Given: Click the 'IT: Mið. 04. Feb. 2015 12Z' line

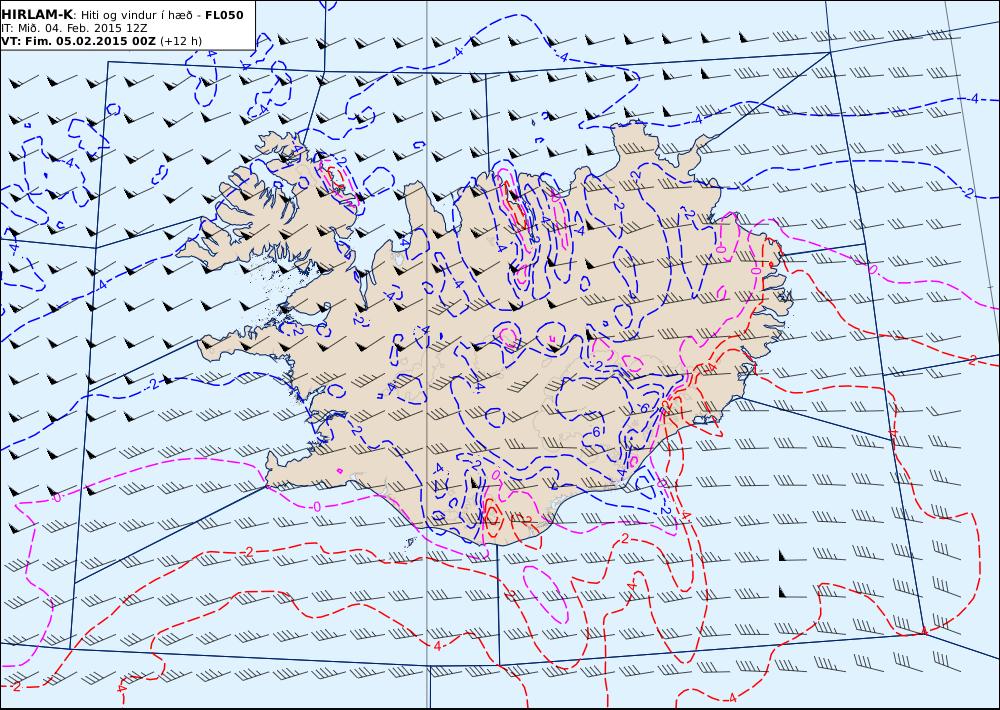Looking at the screenshot, I should pyautogui.click(x=75, y=29).
